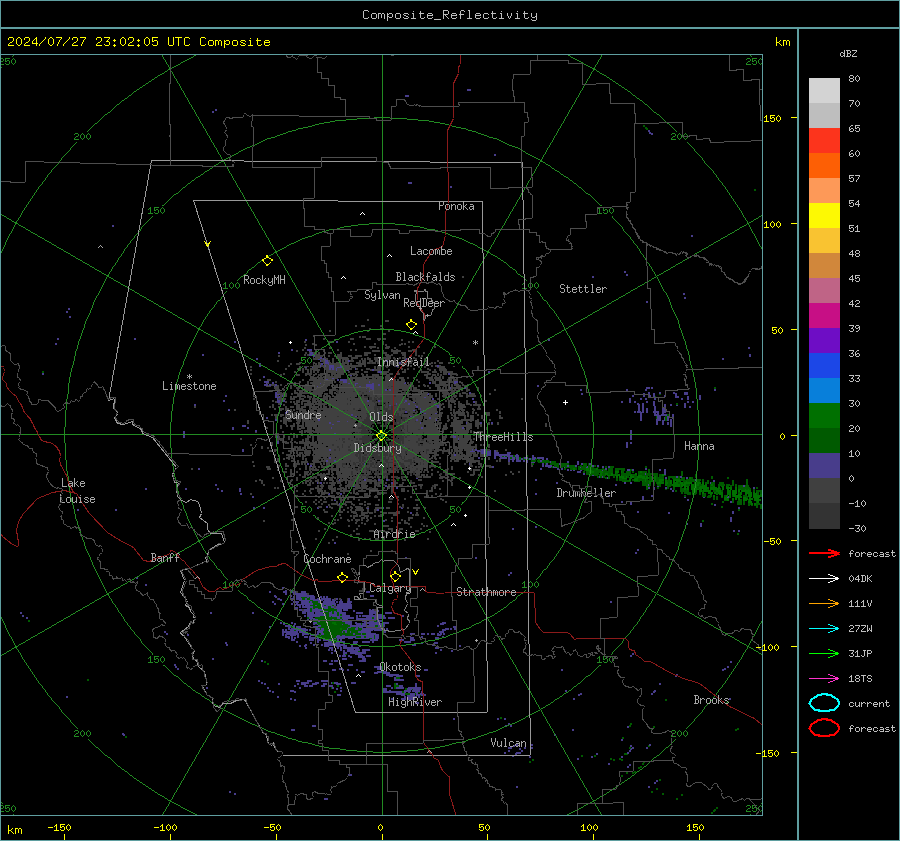Click the Vulcan town label
Image resolution: width=900 pixels, height=841 pixels.
[x=509, y=743]
